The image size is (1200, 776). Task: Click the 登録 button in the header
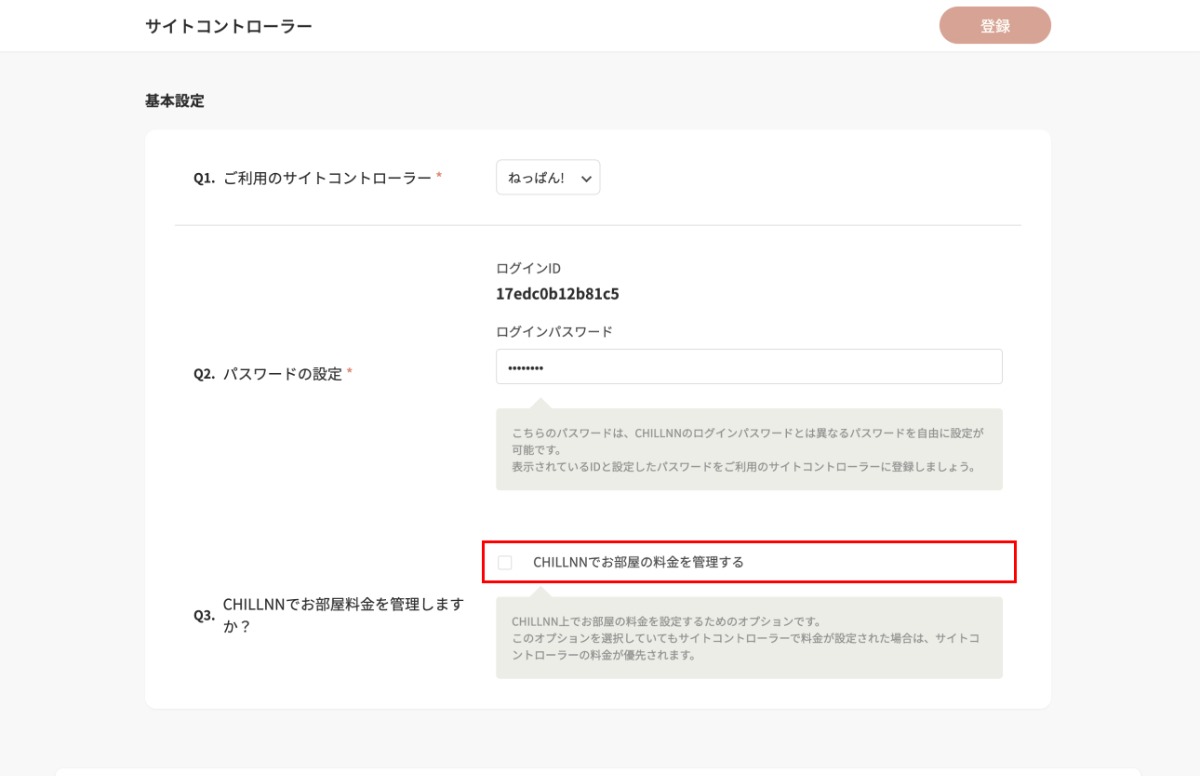tap(994, 26)
